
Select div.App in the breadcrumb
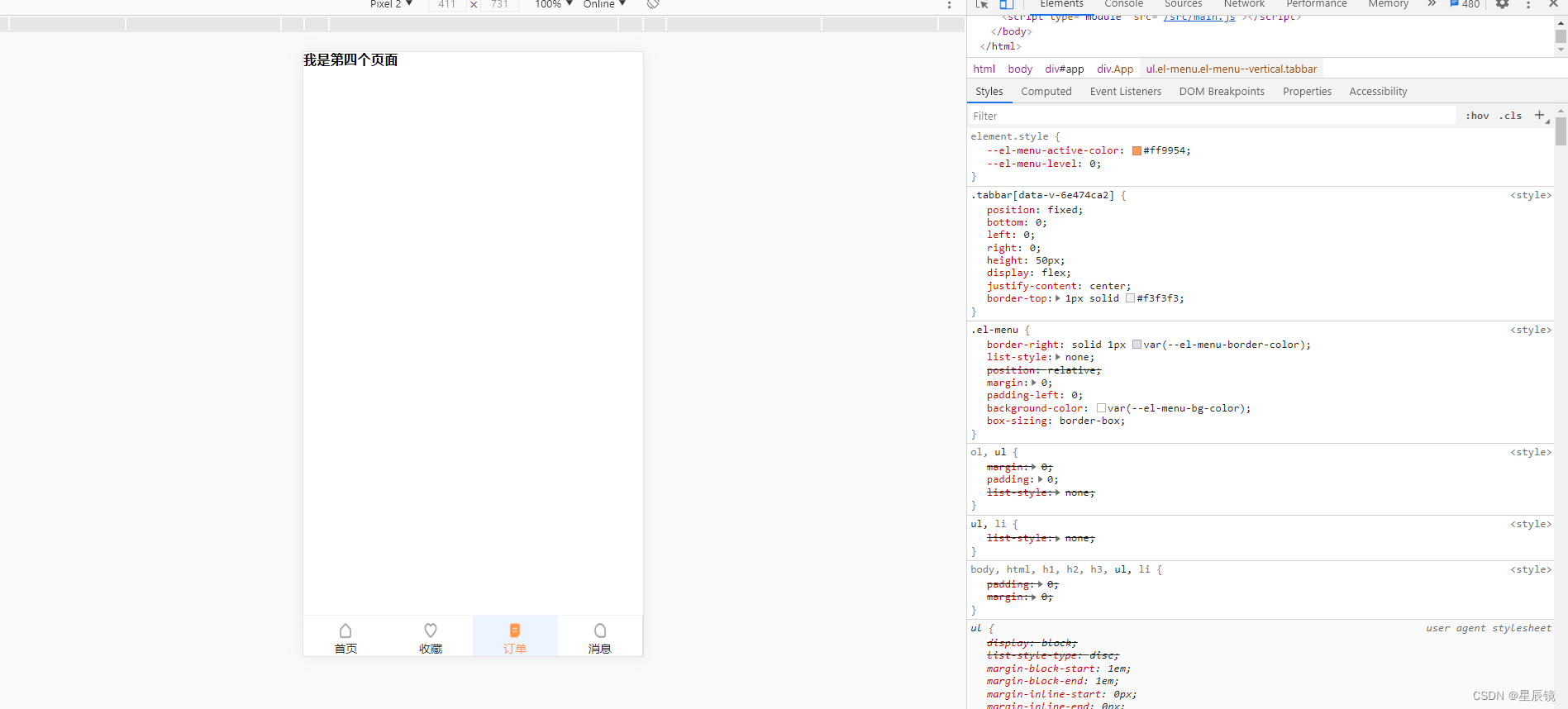[1115, 69]
